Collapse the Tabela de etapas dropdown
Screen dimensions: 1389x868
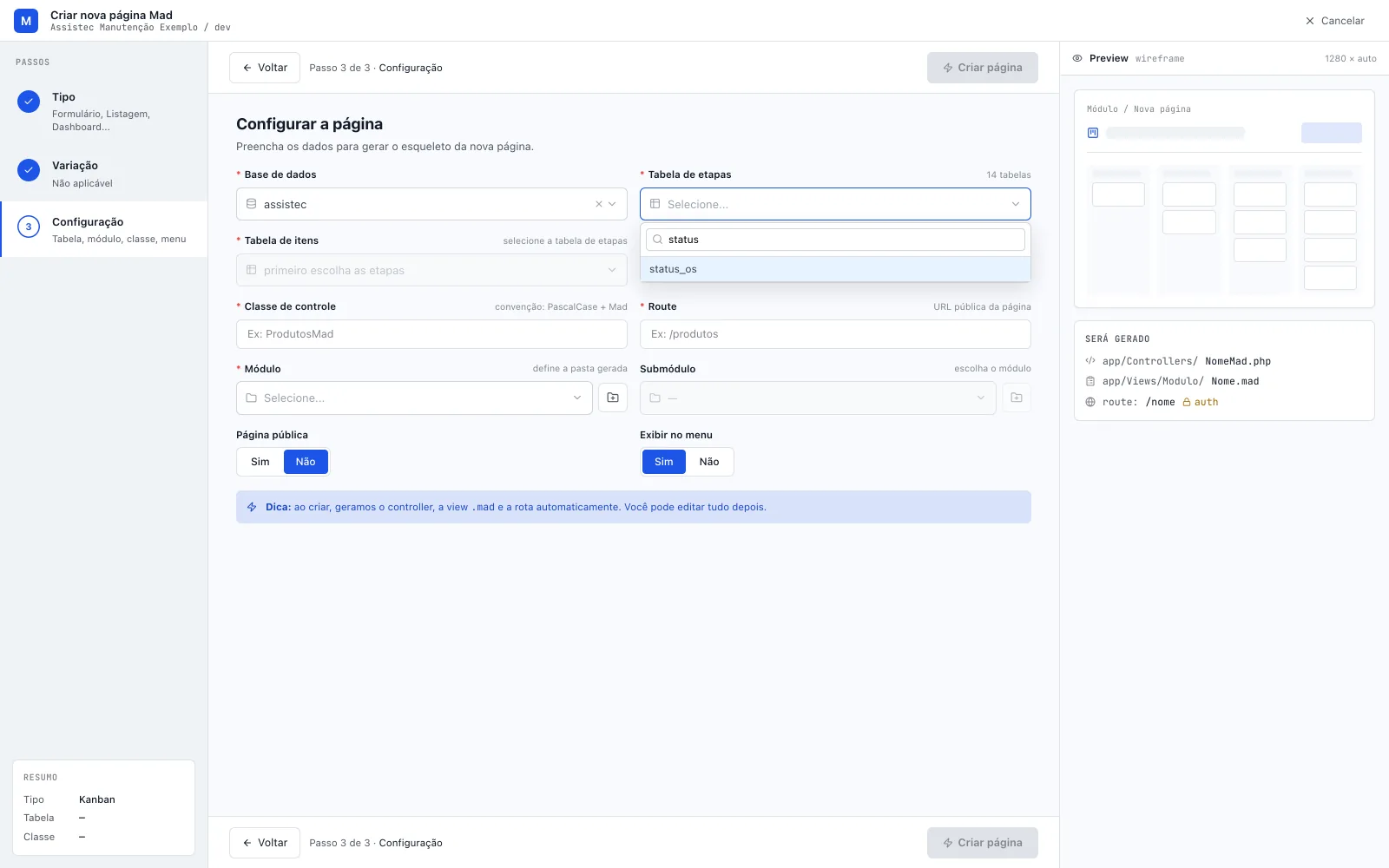1016,204
